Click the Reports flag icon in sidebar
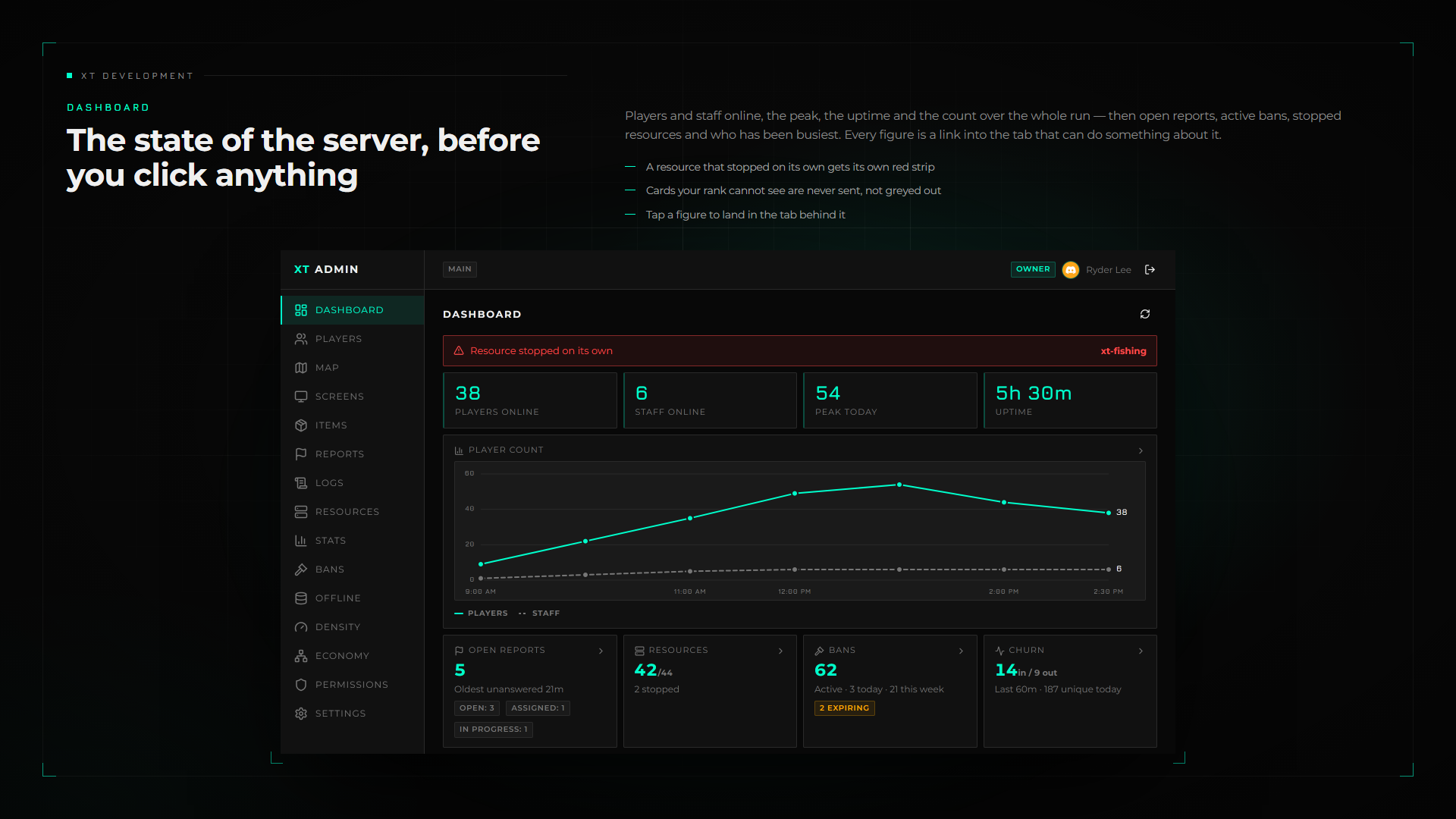 301,454
